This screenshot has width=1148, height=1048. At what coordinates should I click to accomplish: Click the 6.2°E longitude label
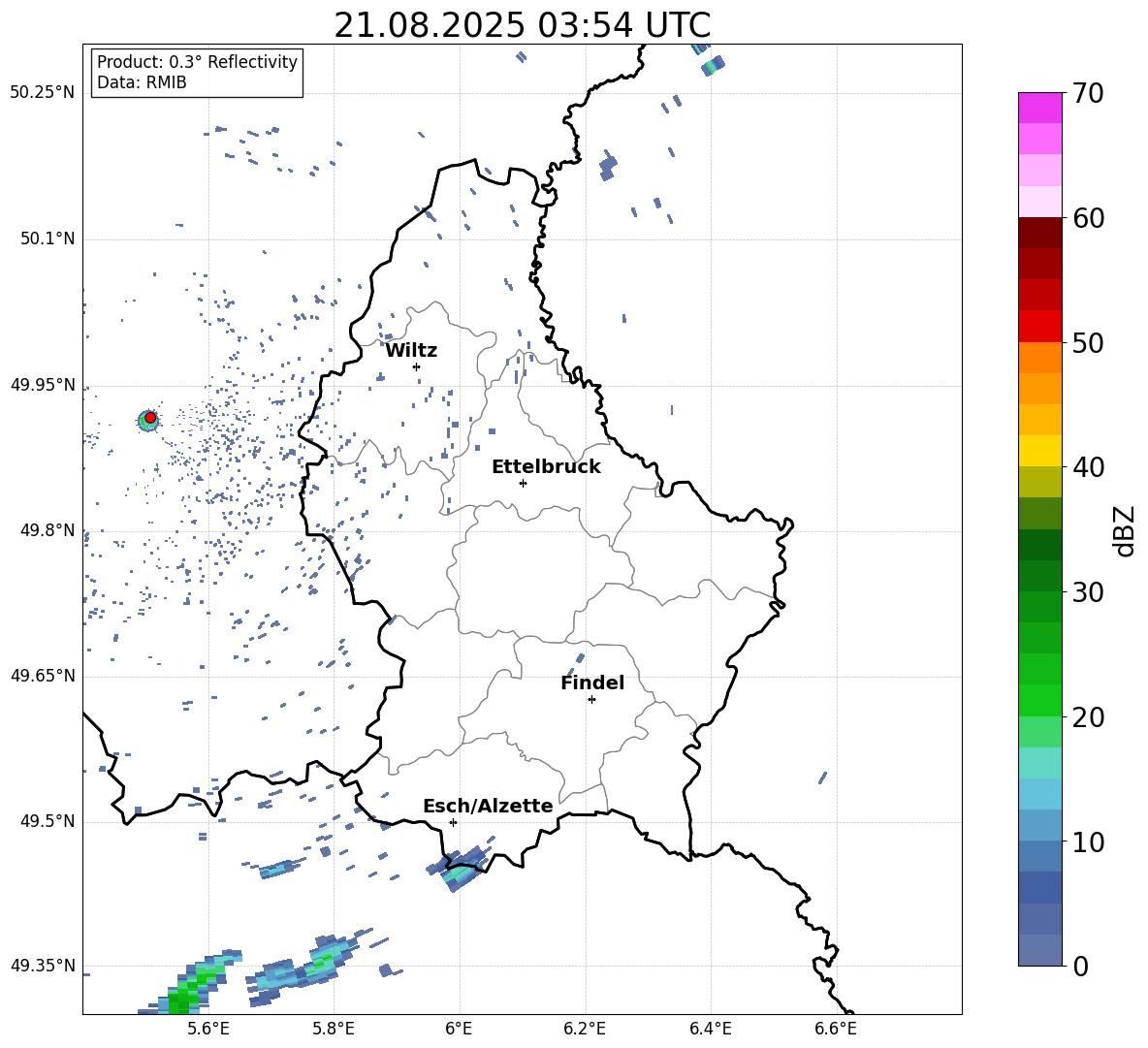pos(585,1029)
